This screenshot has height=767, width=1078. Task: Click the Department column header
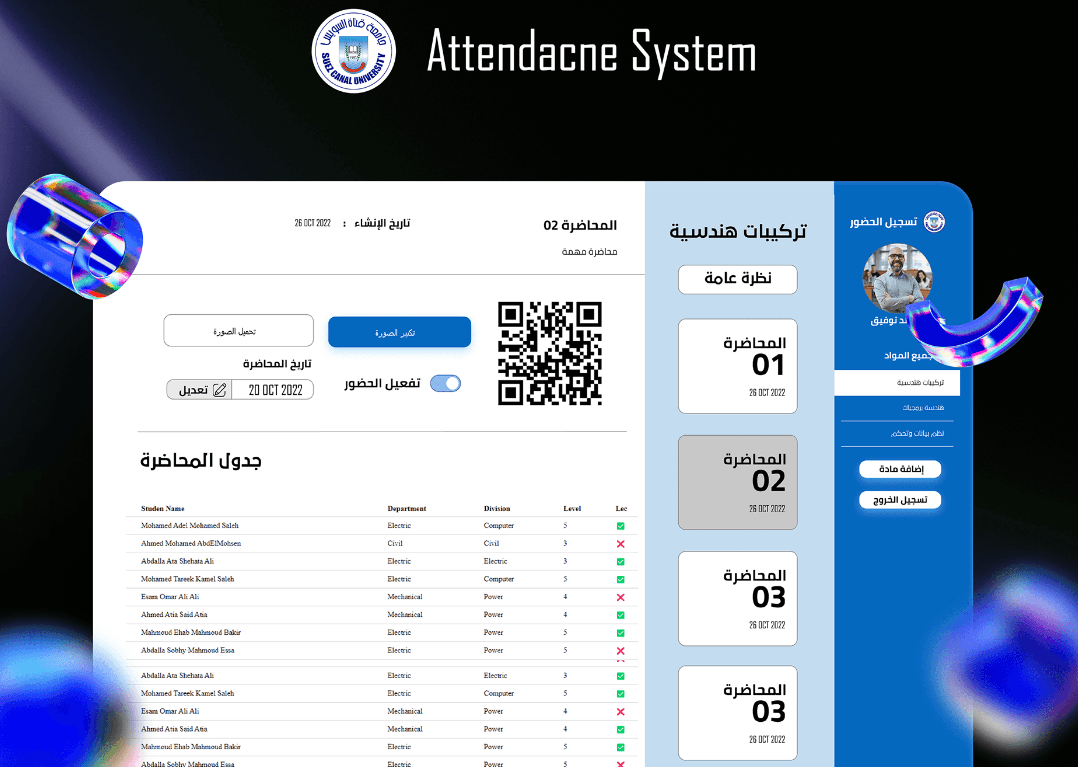tap(406, 509)
